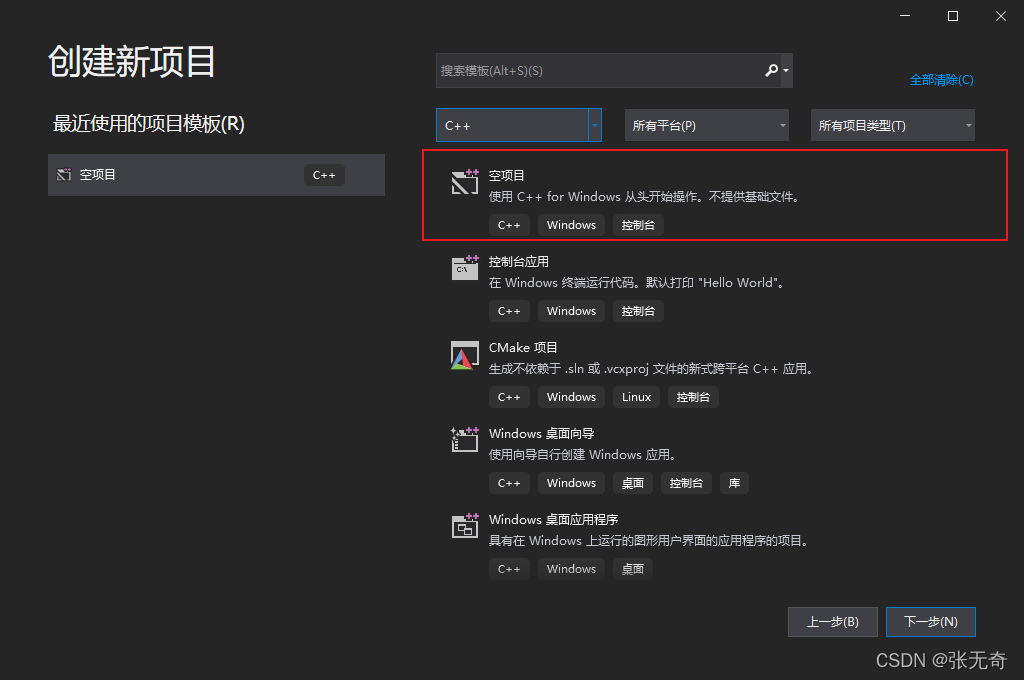Screen dimensions: 1024x680
Task: Click the CMake project template icon
Action: point(464,355)
